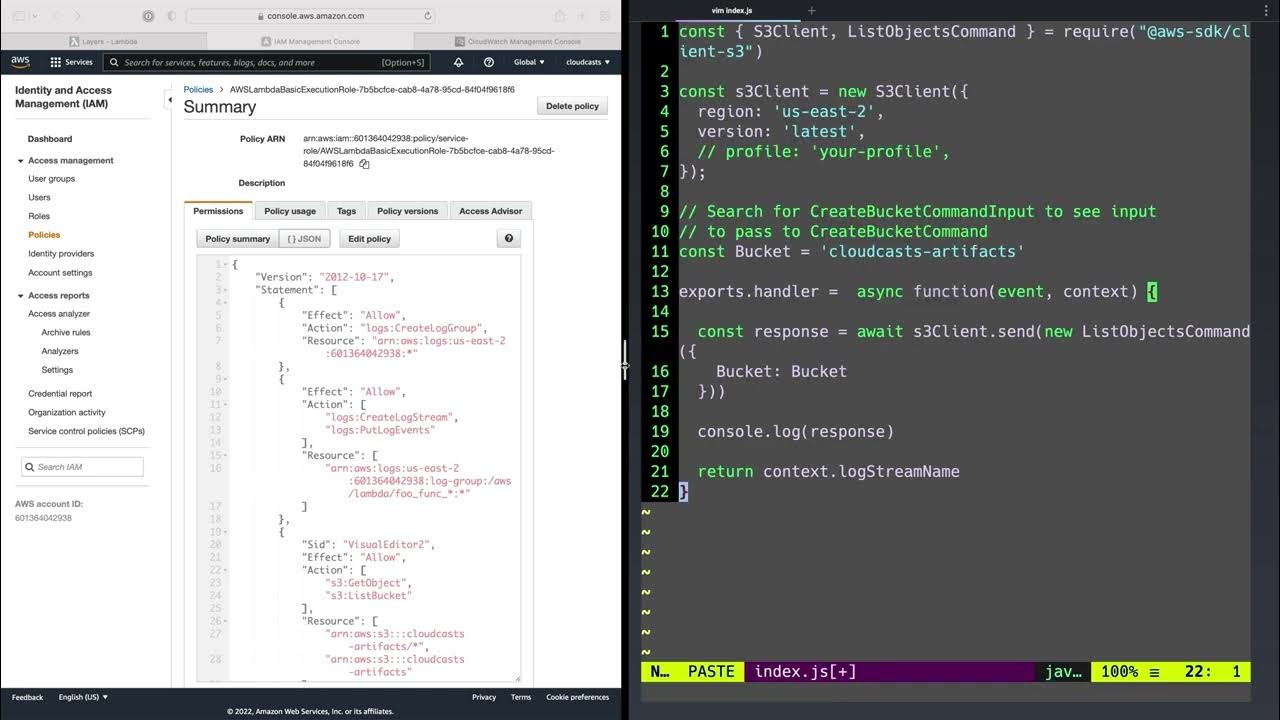Open the Services grid menu

(72, 62)
